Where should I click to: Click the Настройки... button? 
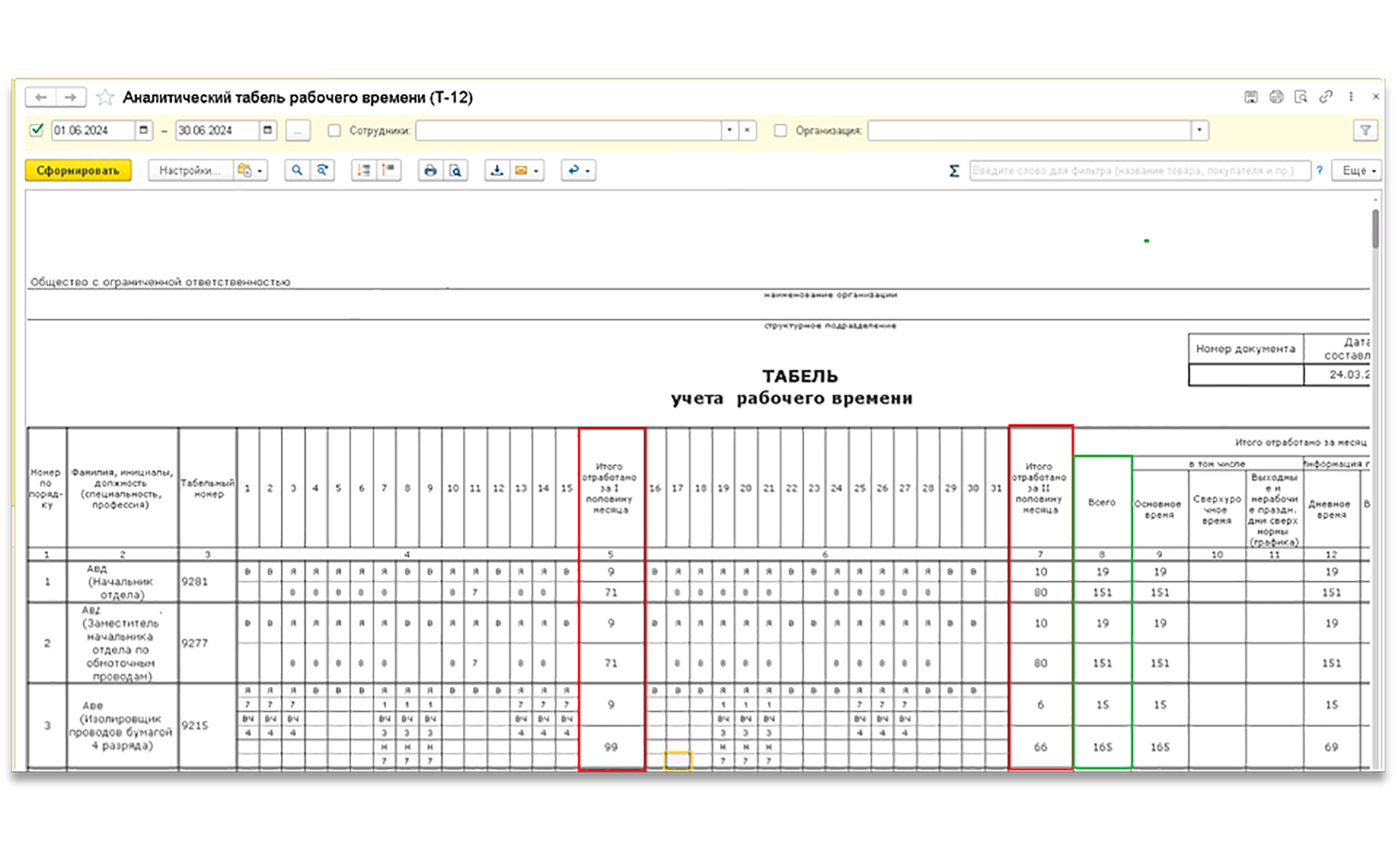[189, 170]
